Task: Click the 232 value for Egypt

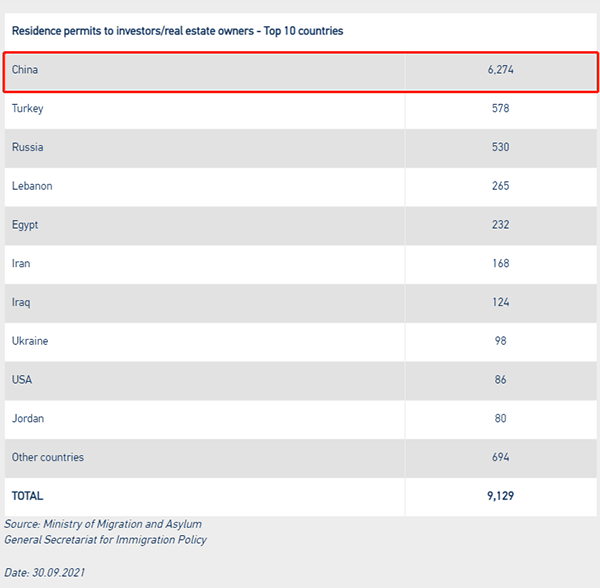Action: pyautogui.click(x=500, y=225)
